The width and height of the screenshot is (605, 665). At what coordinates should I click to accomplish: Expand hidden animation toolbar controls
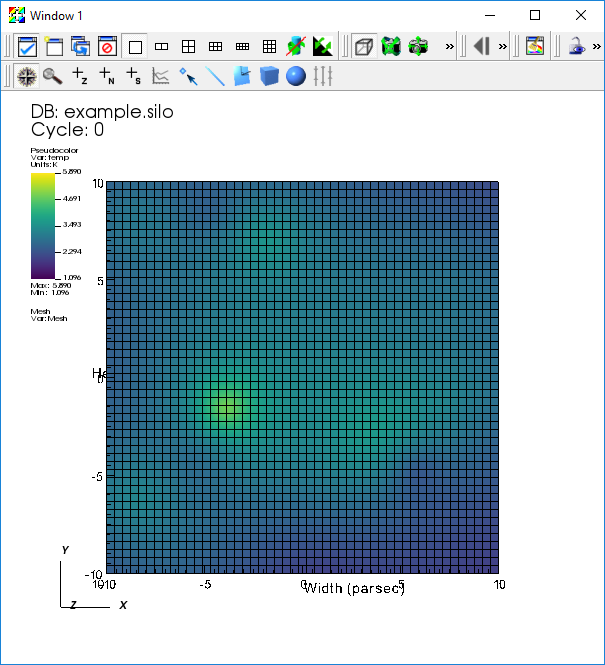tap(502, 46)
